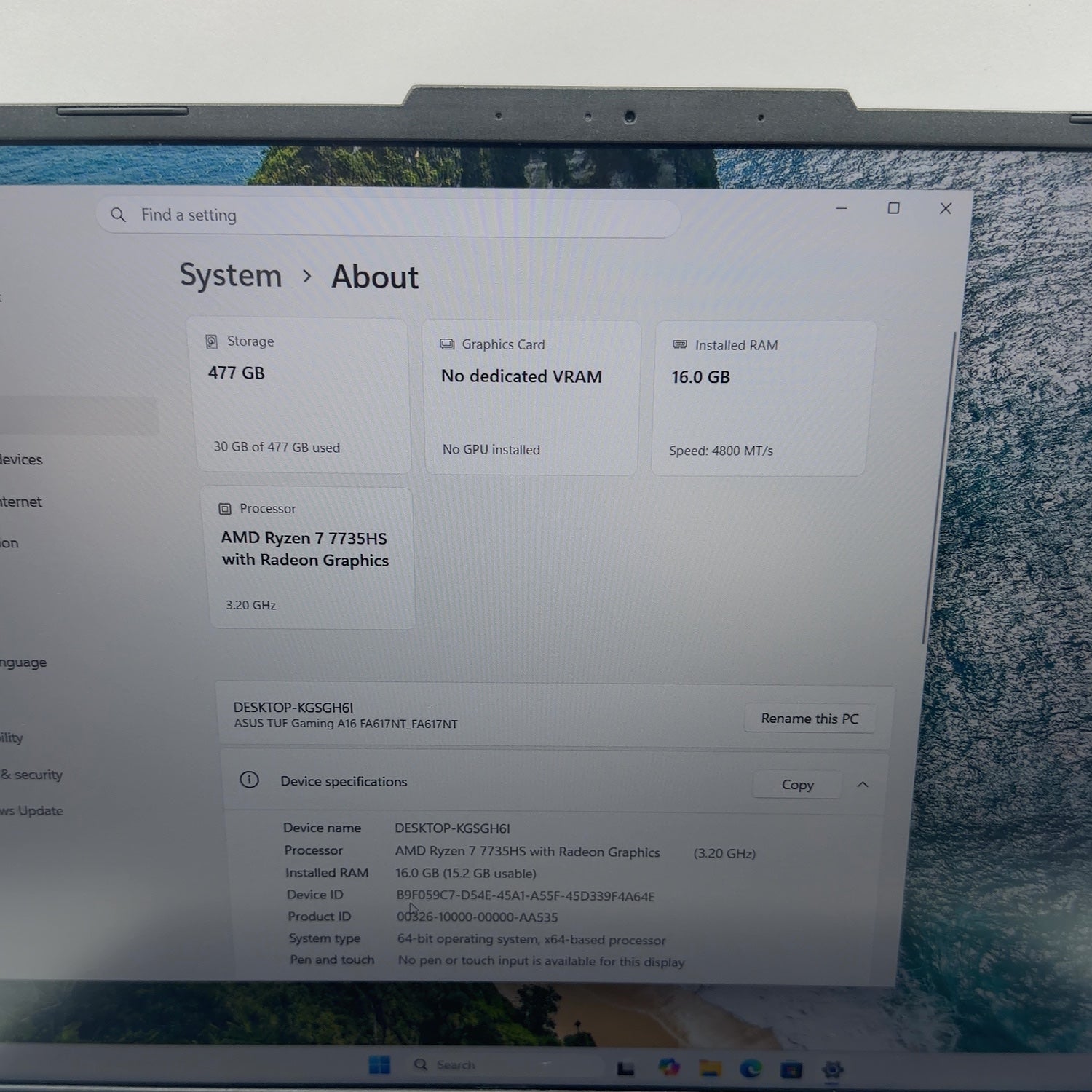Select the Bluetooth & devices sidebar item

(22, 459)
